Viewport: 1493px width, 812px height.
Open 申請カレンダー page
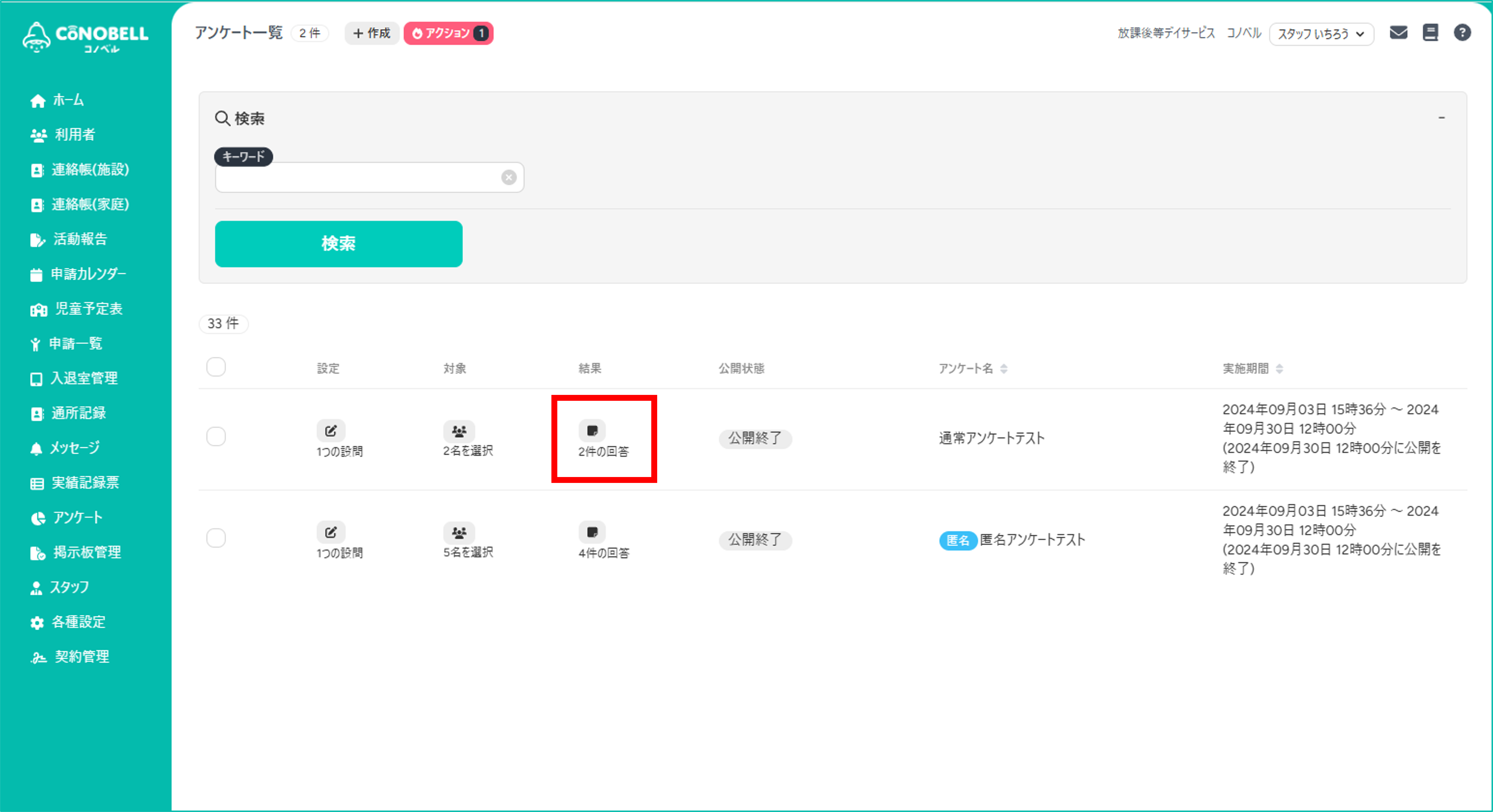(78, 274)
